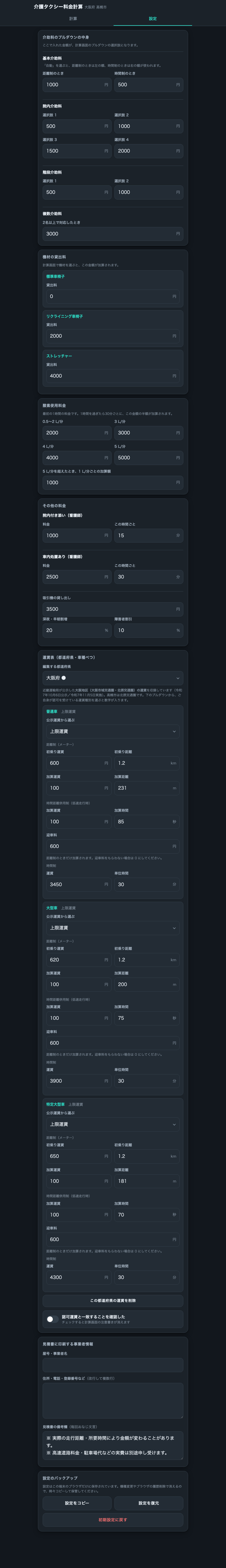Click the 設定を復元 button
Viewport: 226px width, 1568px height.
(149, 1503)
